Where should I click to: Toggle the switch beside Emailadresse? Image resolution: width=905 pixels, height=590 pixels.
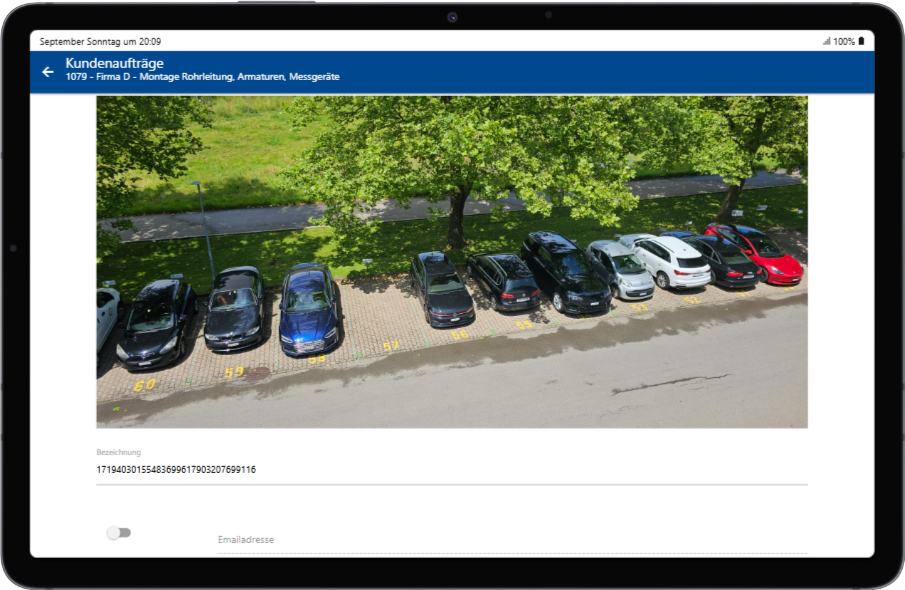click(119, 533)
